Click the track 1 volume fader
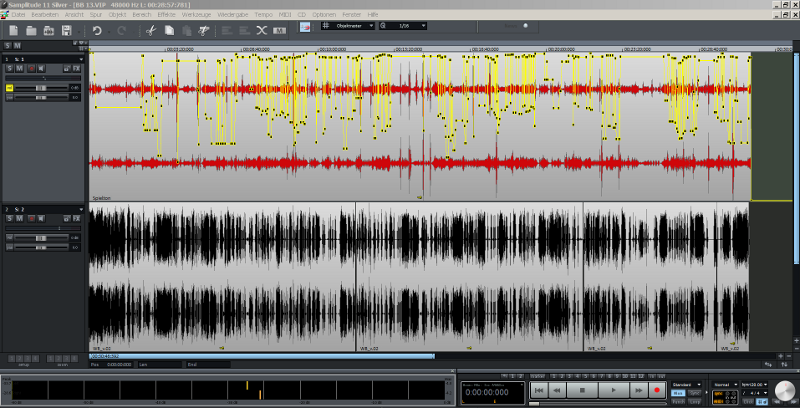 tap(41, 88)
